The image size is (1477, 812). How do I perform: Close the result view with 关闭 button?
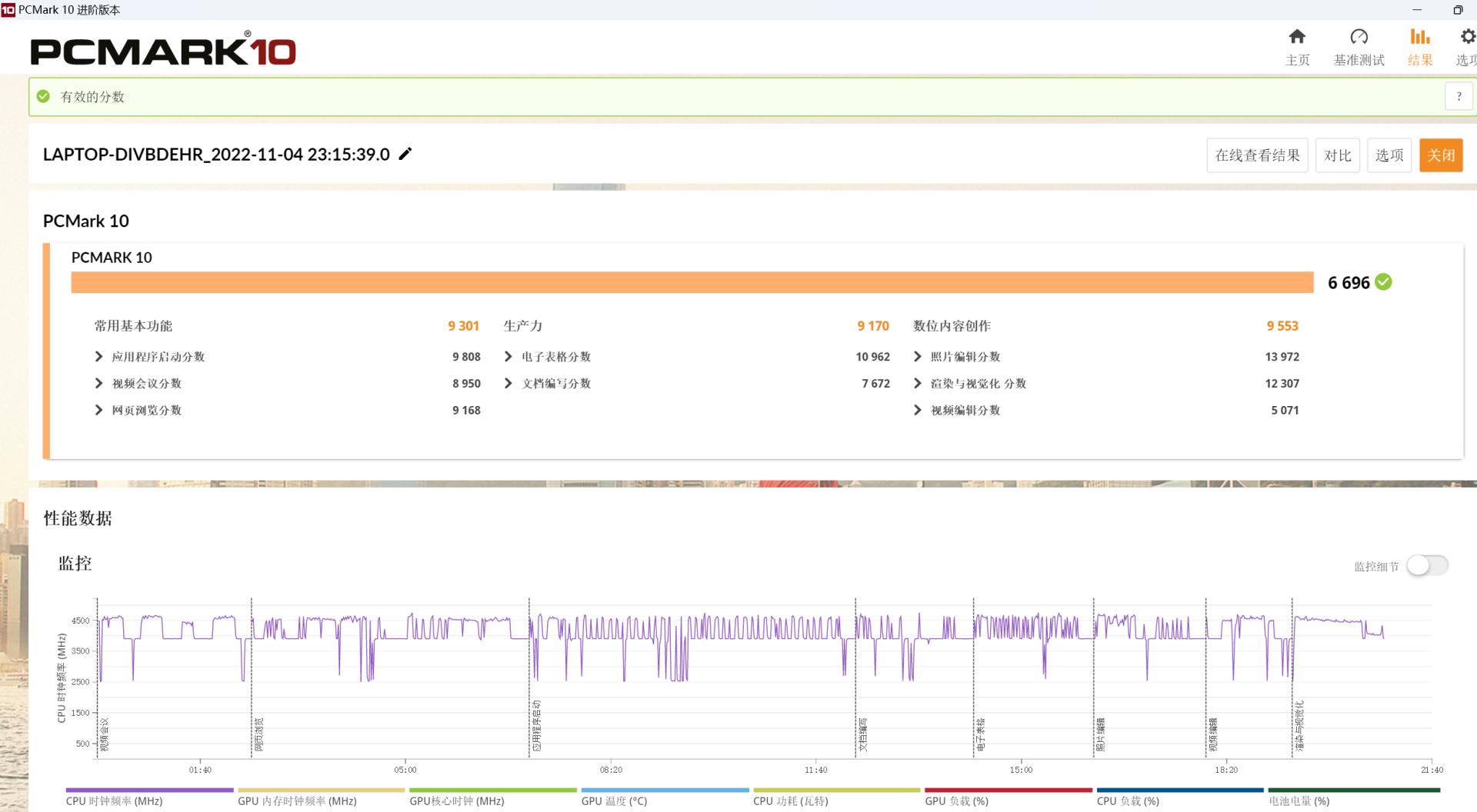(1441, 155)
